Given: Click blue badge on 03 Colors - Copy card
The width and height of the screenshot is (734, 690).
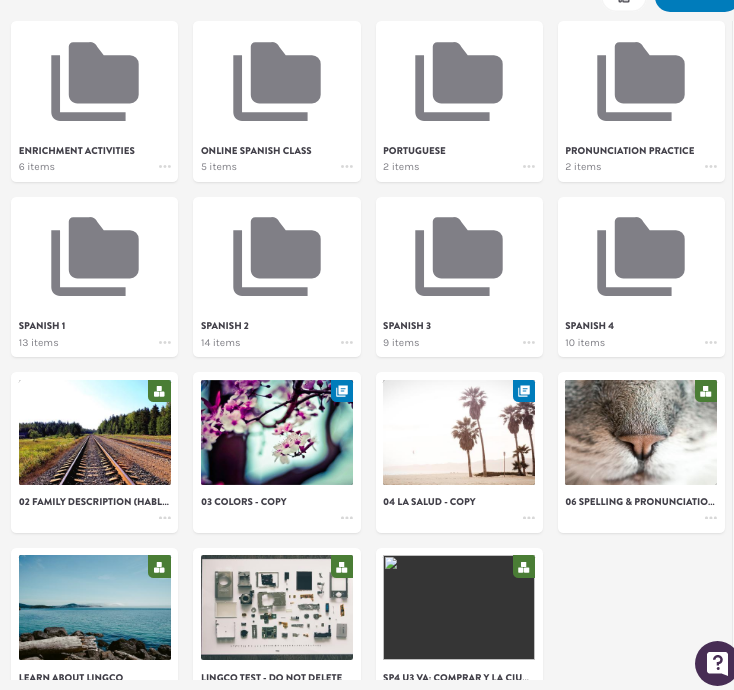Looking at the screenshot, I should point(342,391).
